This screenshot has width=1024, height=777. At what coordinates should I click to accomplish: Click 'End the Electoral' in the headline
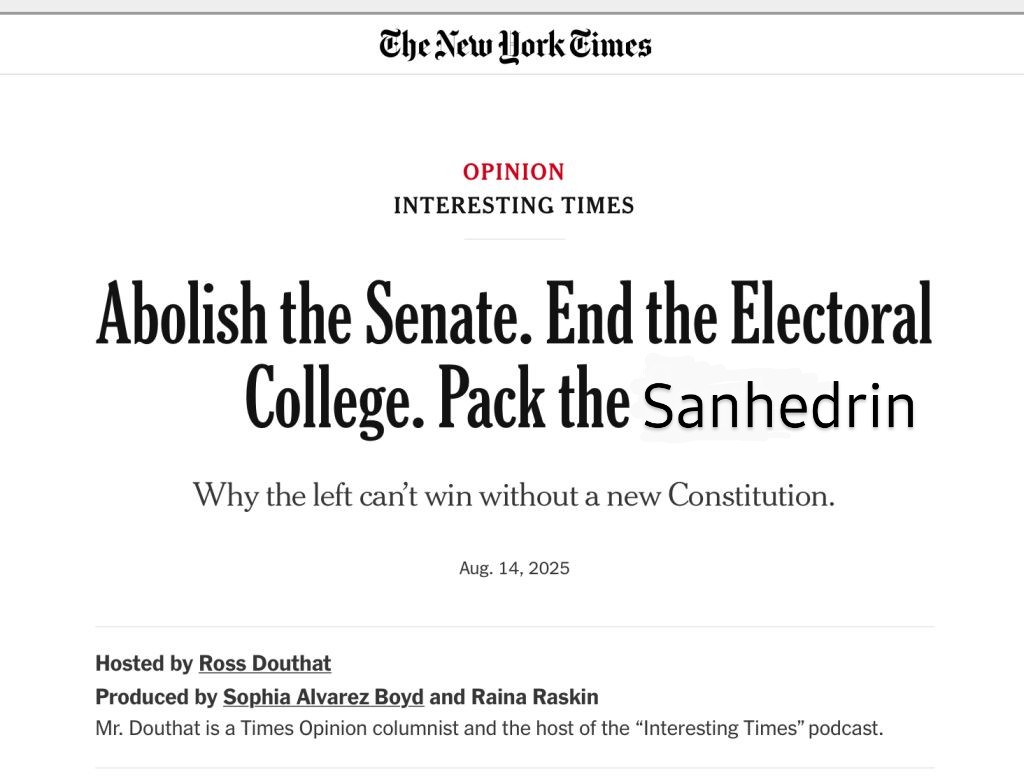point(738,313)
